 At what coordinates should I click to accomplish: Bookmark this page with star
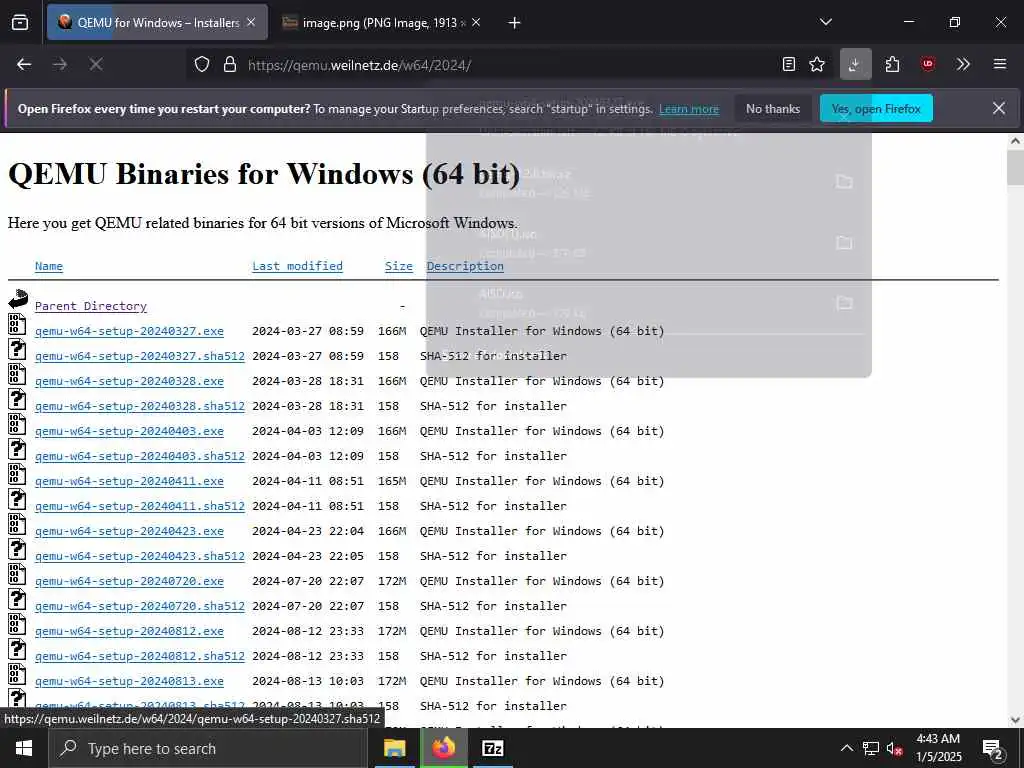click(x=817, y=64)
